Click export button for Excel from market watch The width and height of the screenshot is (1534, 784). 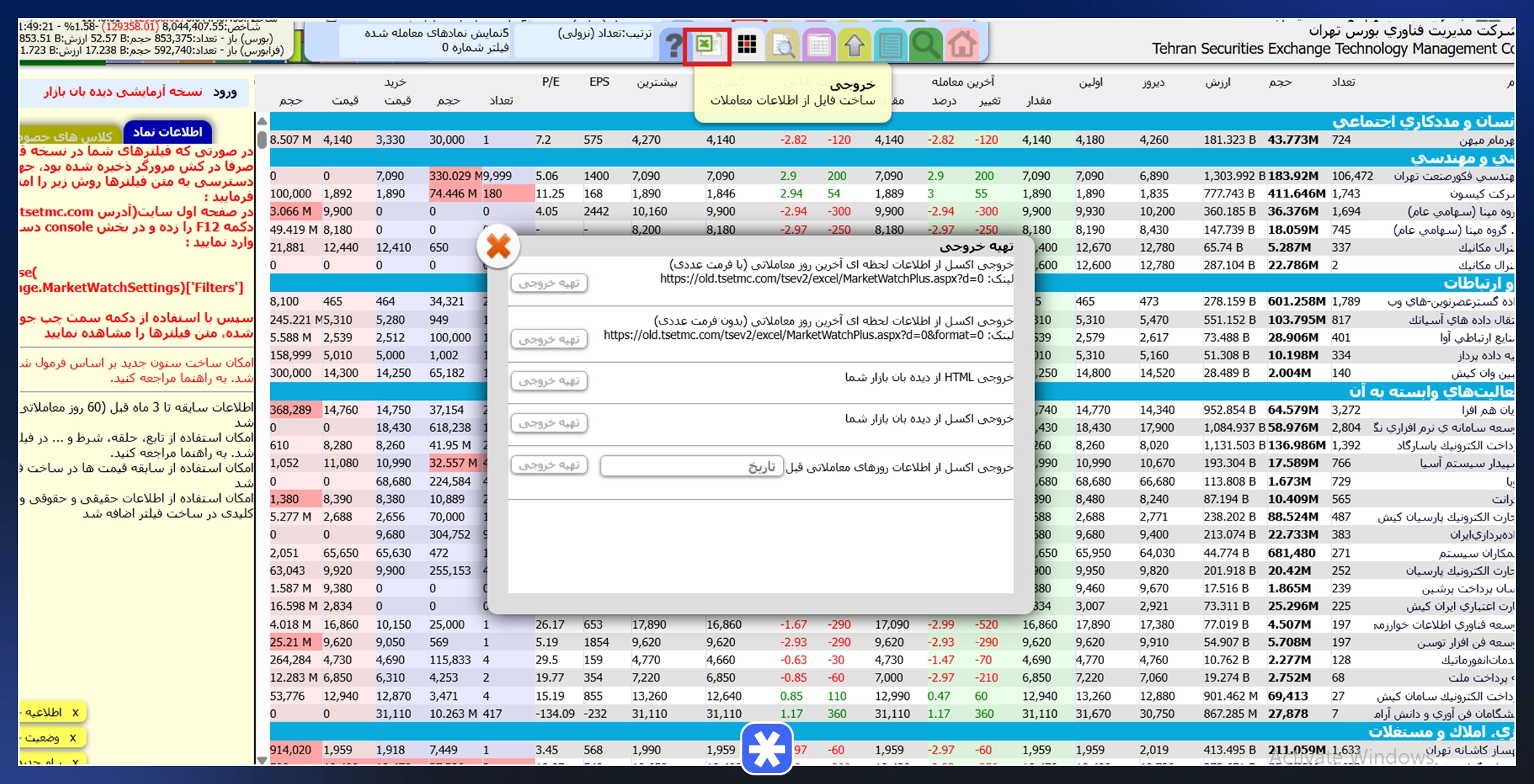pos(549,422)
